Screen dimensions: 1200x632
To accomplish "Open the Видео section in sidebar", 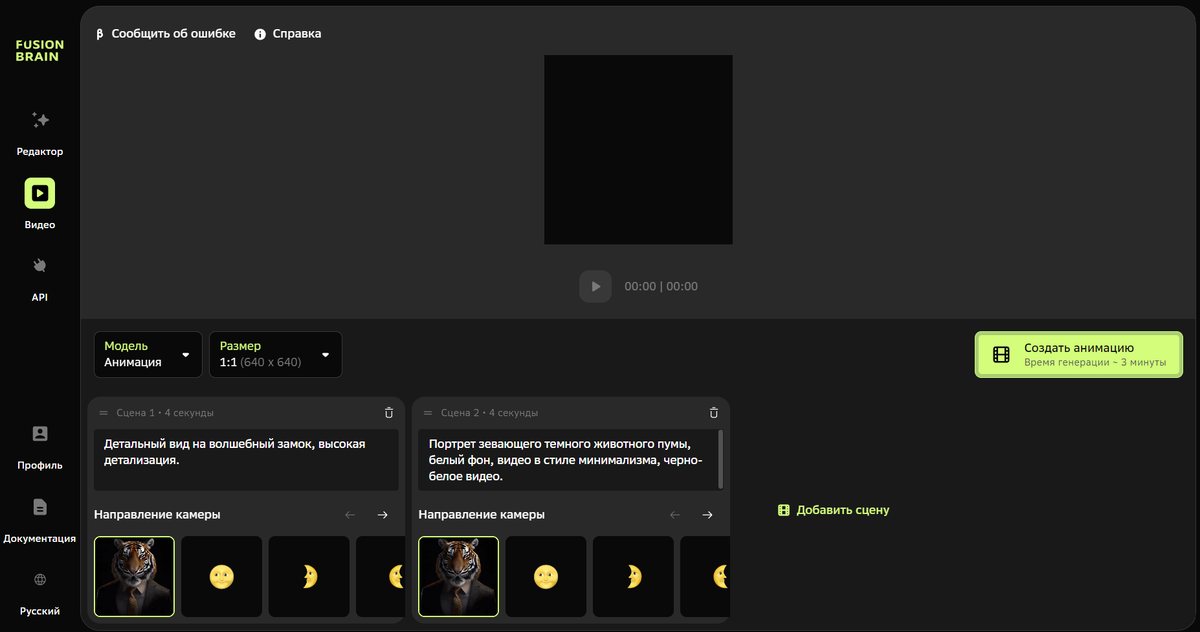I will (40, 205).
